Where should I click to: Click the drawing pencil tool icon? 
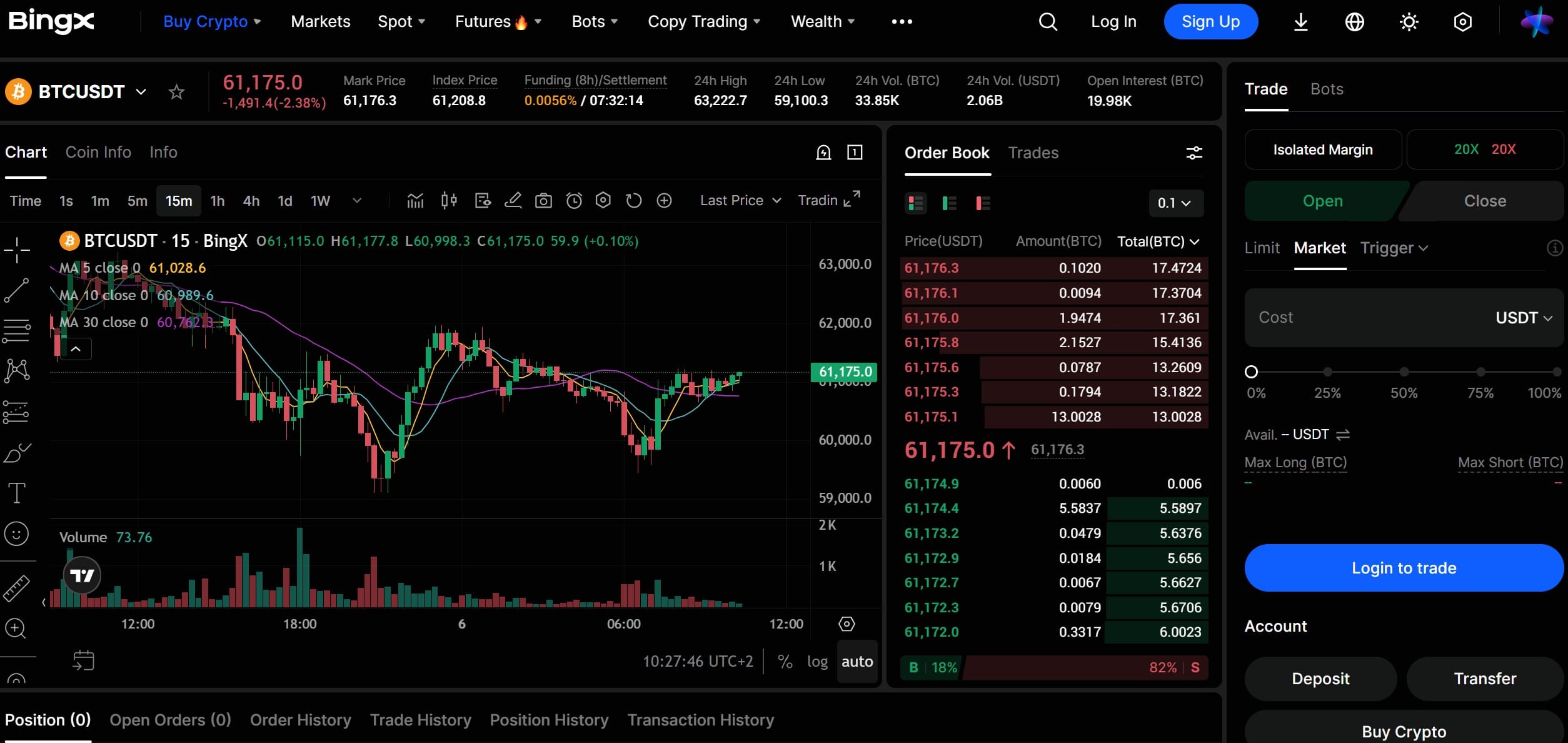pos(513,200)
